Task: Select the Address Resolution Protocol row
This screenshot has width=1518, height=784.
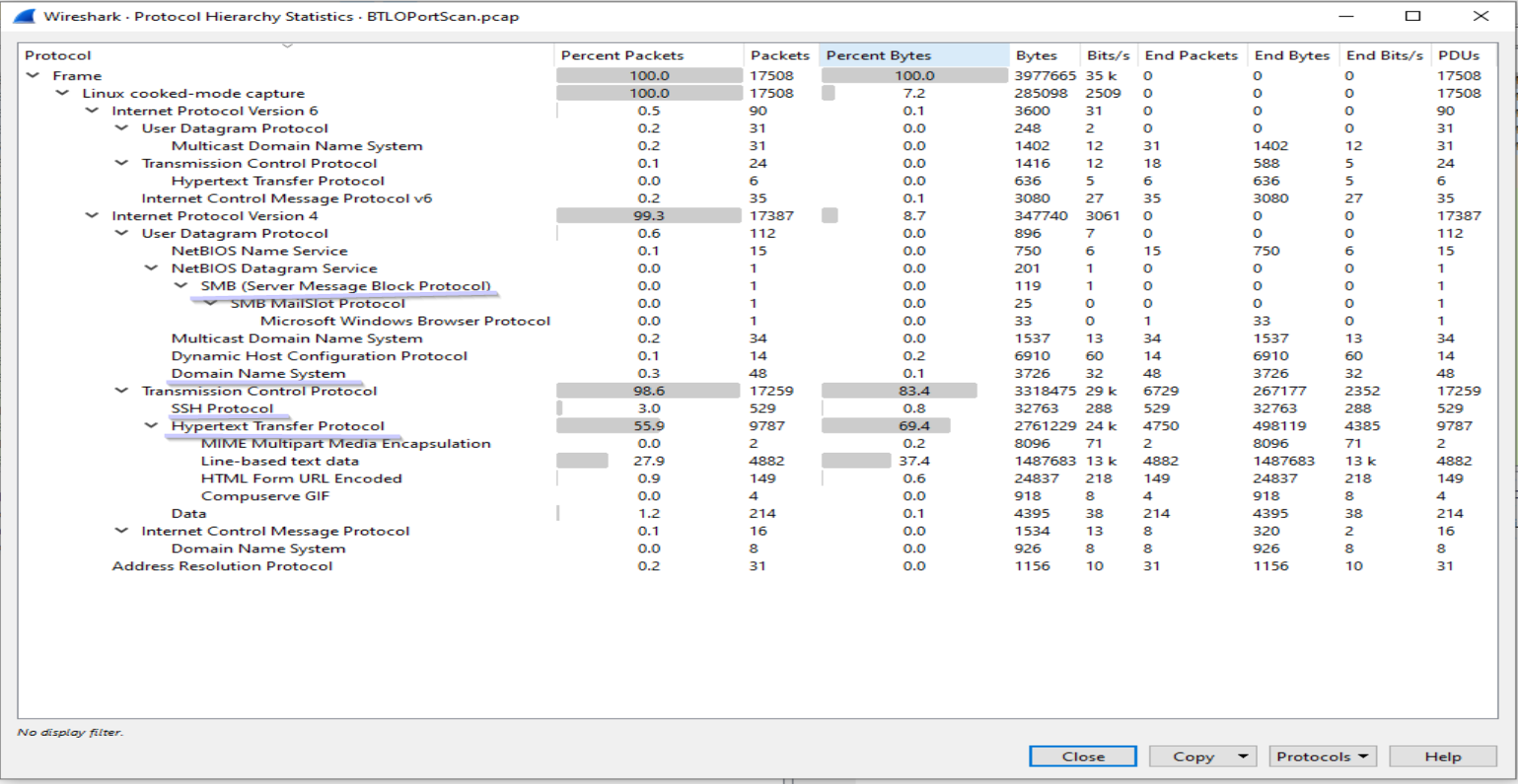Action: pyautogui.click(x=224, y=565)
